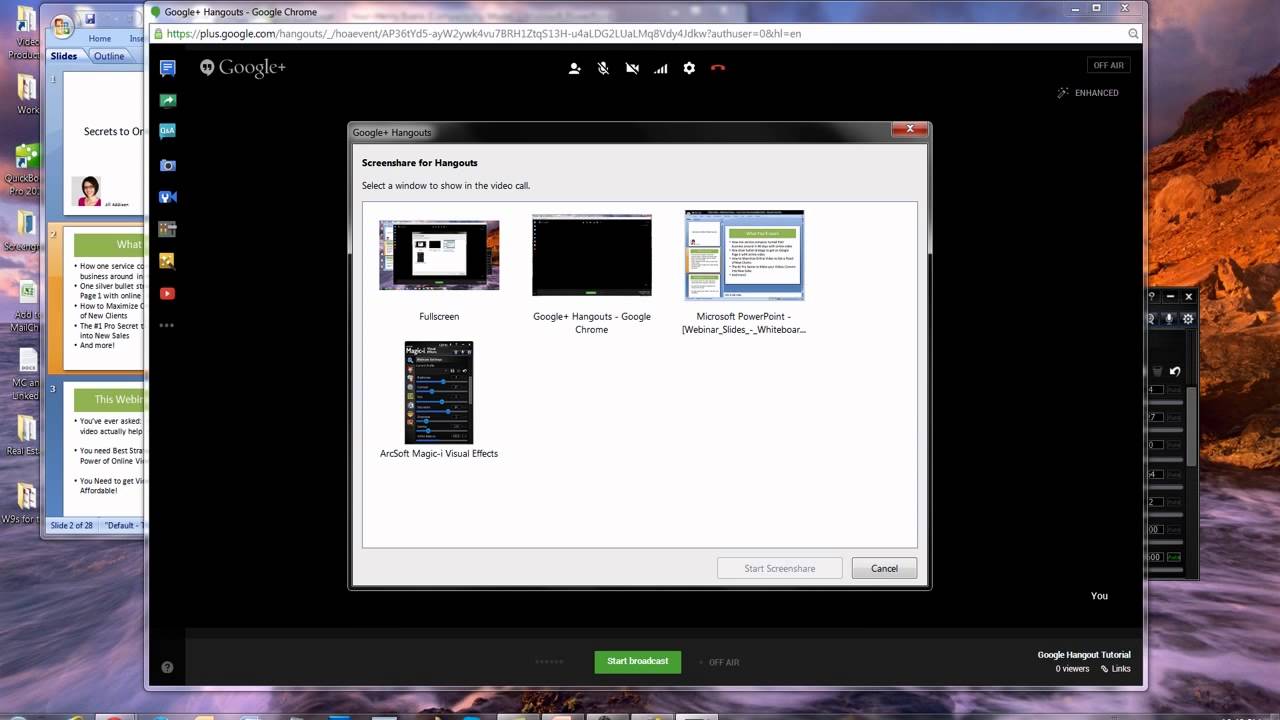
Task: Close the Google+ Hangouts screenshare dialog
Action: pyautogui.click(x=909, y=128)
